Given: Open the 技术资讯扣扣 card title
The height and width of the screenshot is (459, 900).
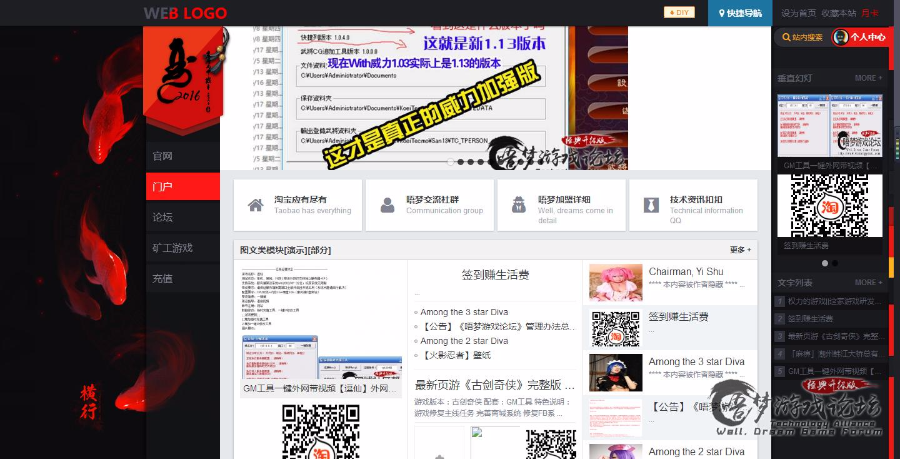Looking at the screenshot, I should [696, 200].
